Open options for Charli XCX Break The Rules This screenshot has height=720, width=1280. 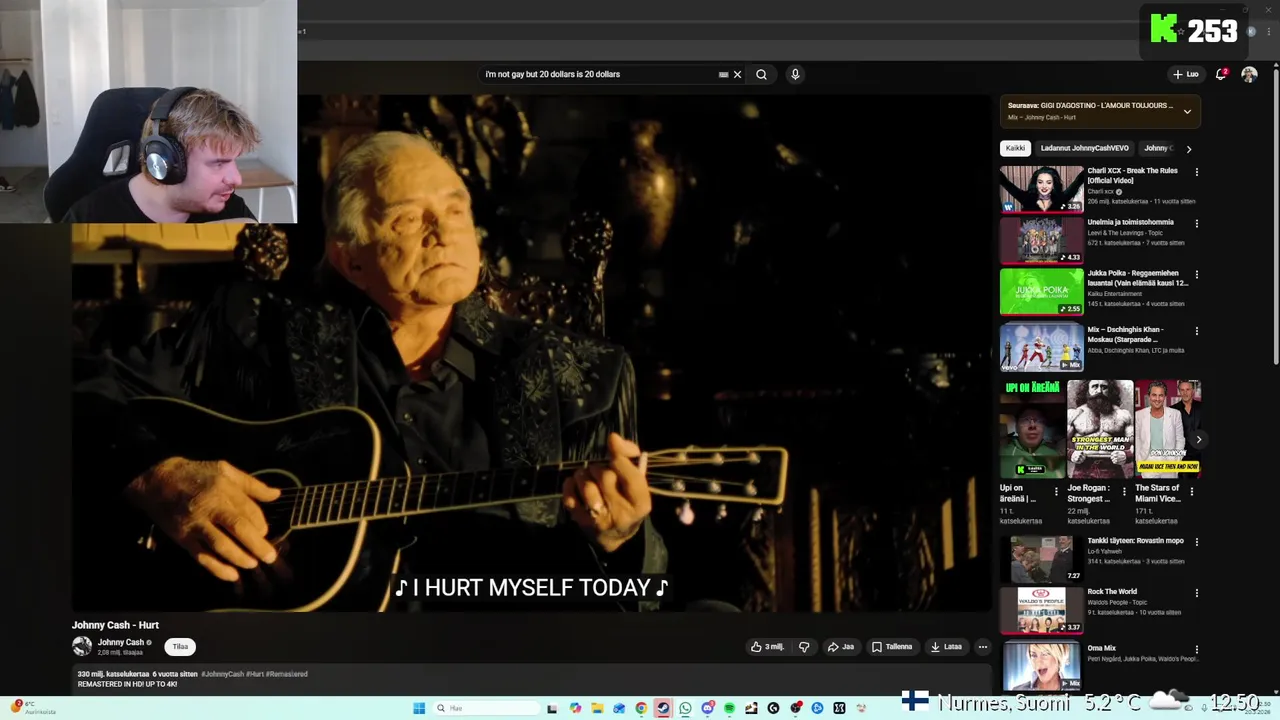click(x=1196, y=172)
